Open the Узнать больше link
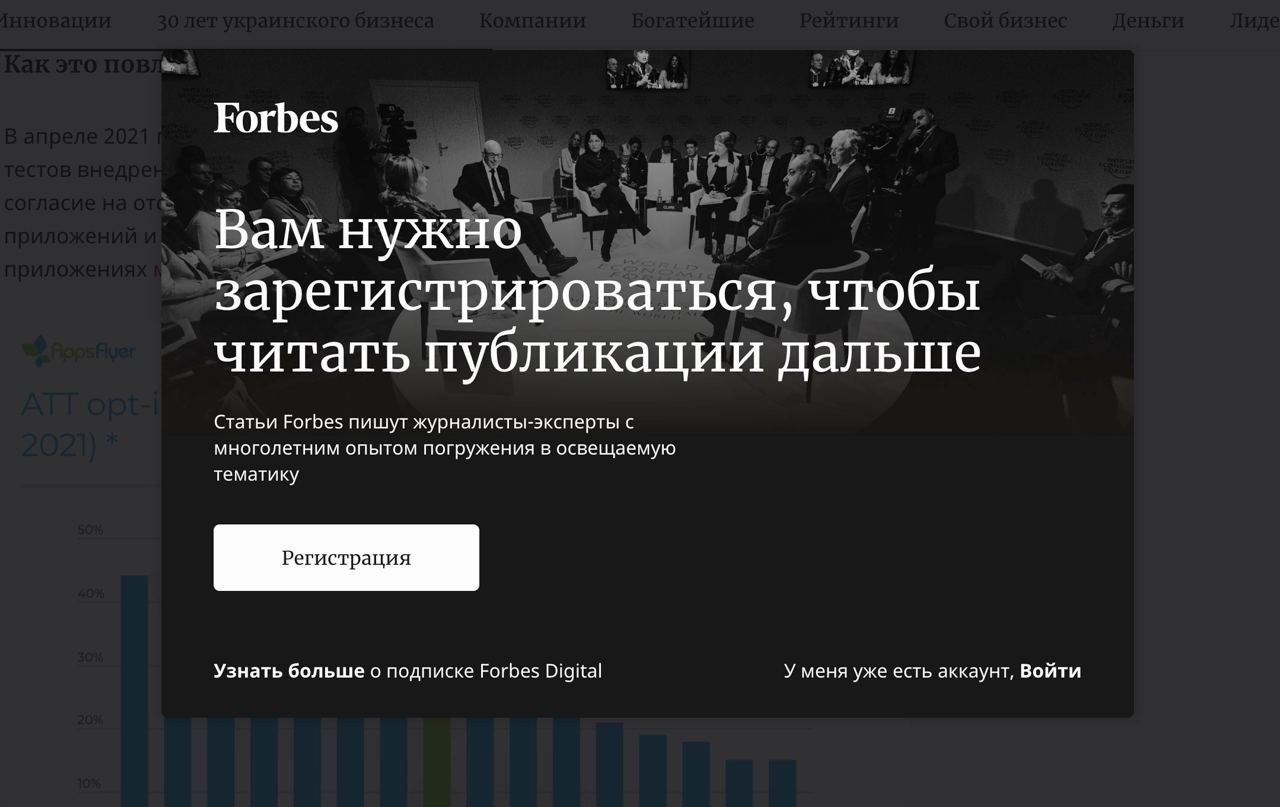 click(289, 671)
